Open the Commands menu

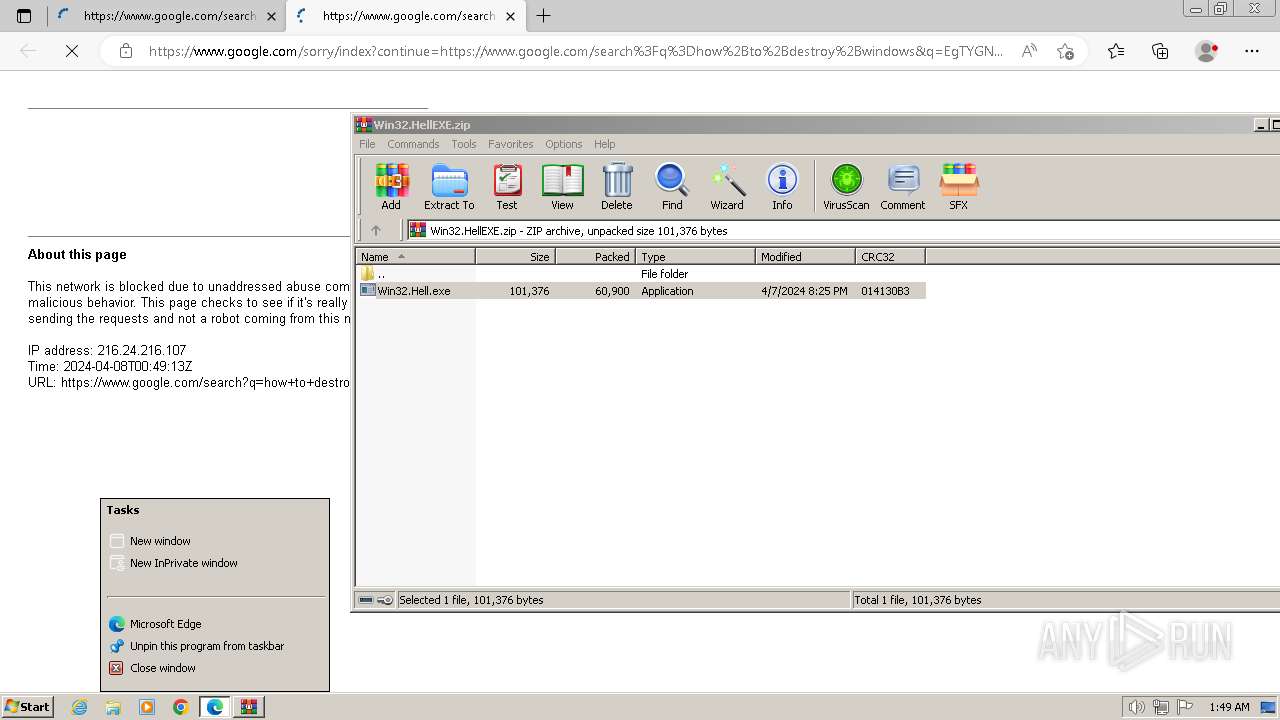coord(413,144)
